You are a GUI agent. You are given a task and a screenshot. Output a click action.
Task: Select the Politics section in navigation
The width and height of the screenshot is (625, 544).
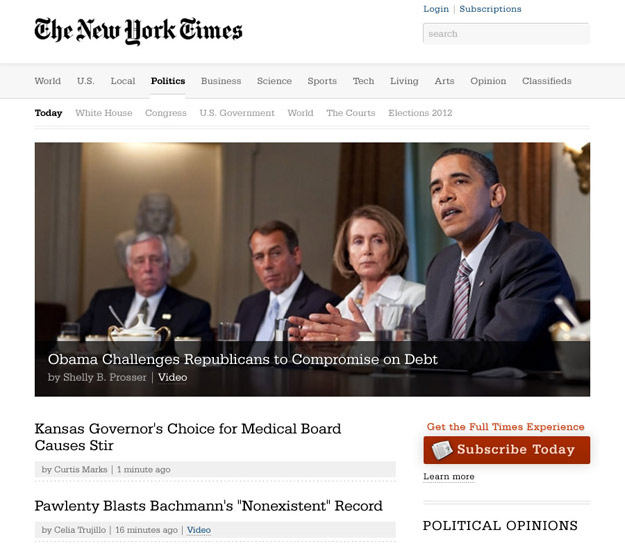[168, 81]
